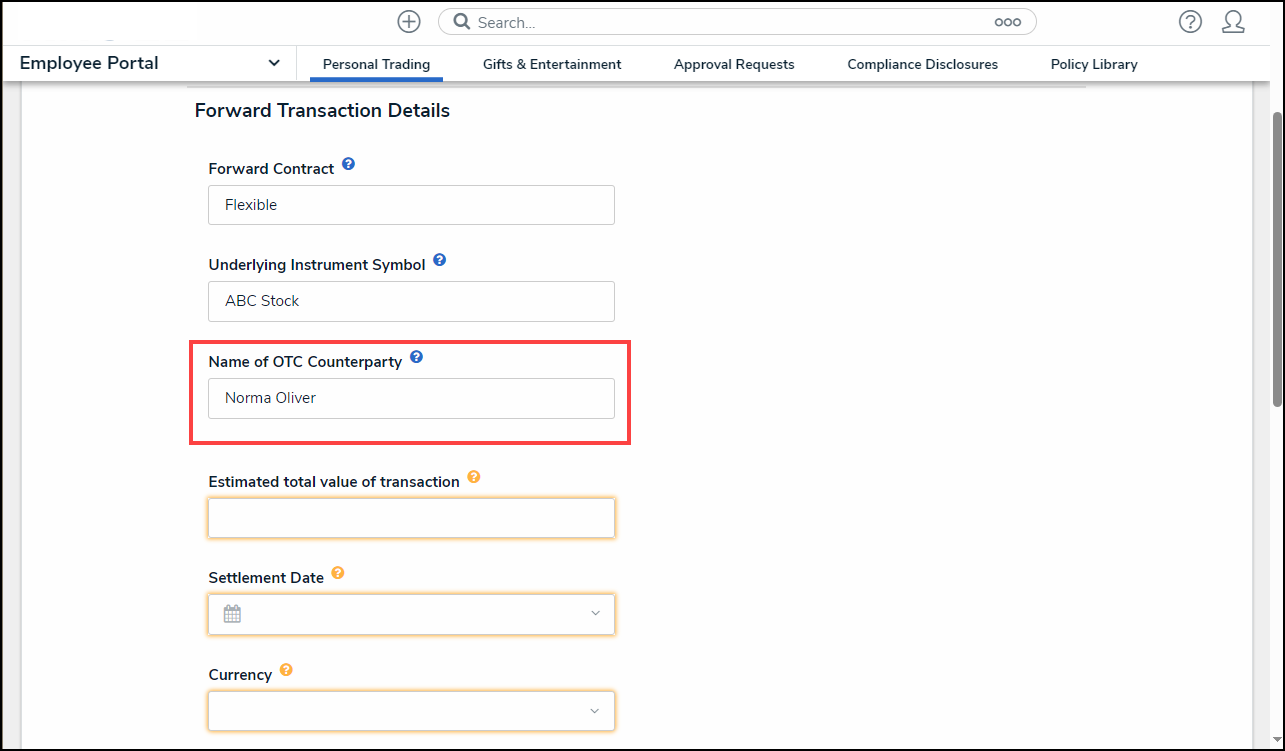1285x751 pixels.
Task: Show help tooltip for Currency field
Action: (286, 670)
